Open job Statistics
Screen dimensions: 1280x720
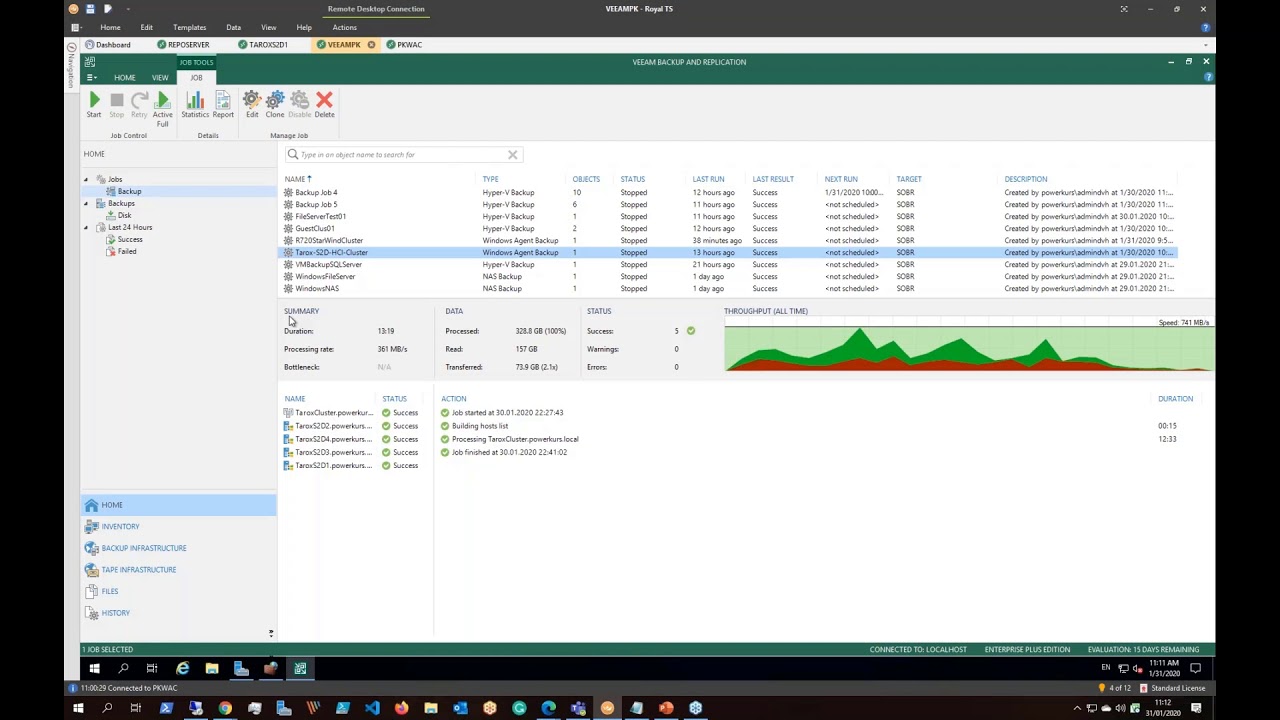195,104
